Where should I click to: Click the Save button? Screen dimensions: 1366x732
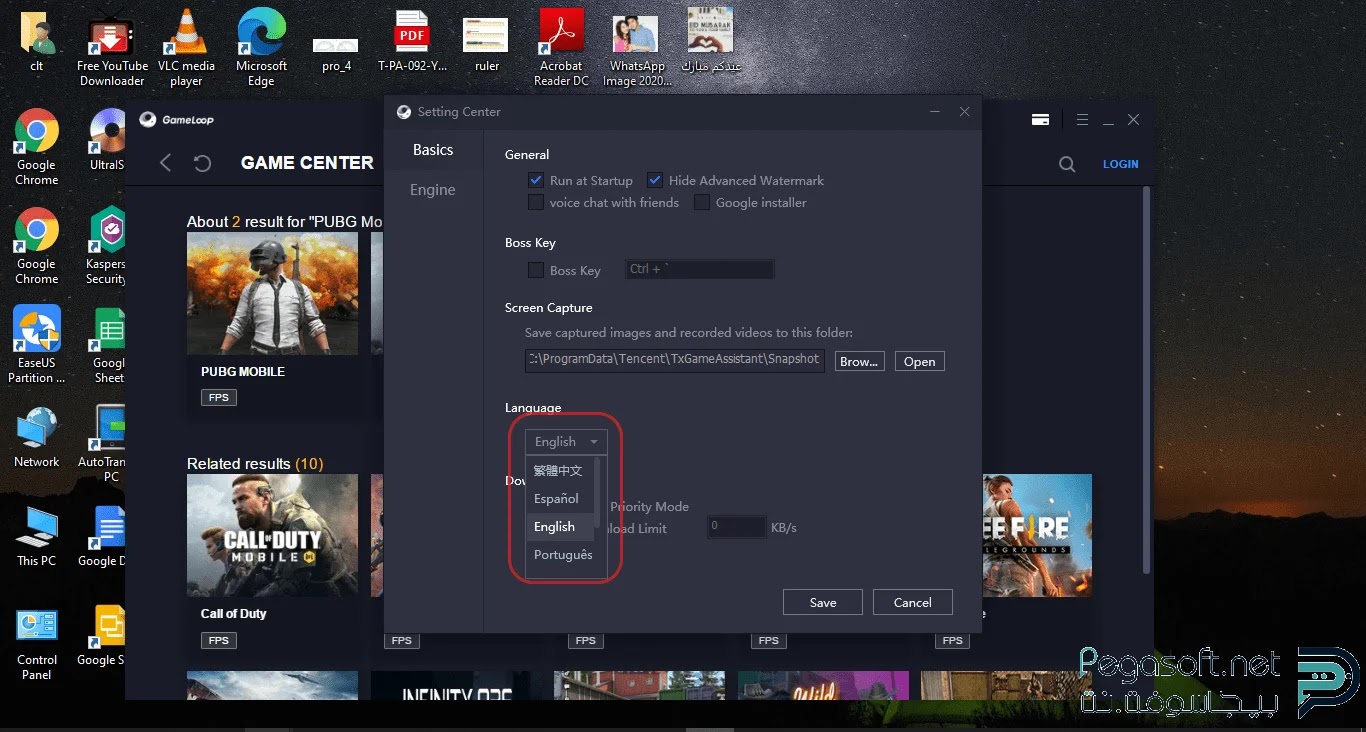coord(823,602)
